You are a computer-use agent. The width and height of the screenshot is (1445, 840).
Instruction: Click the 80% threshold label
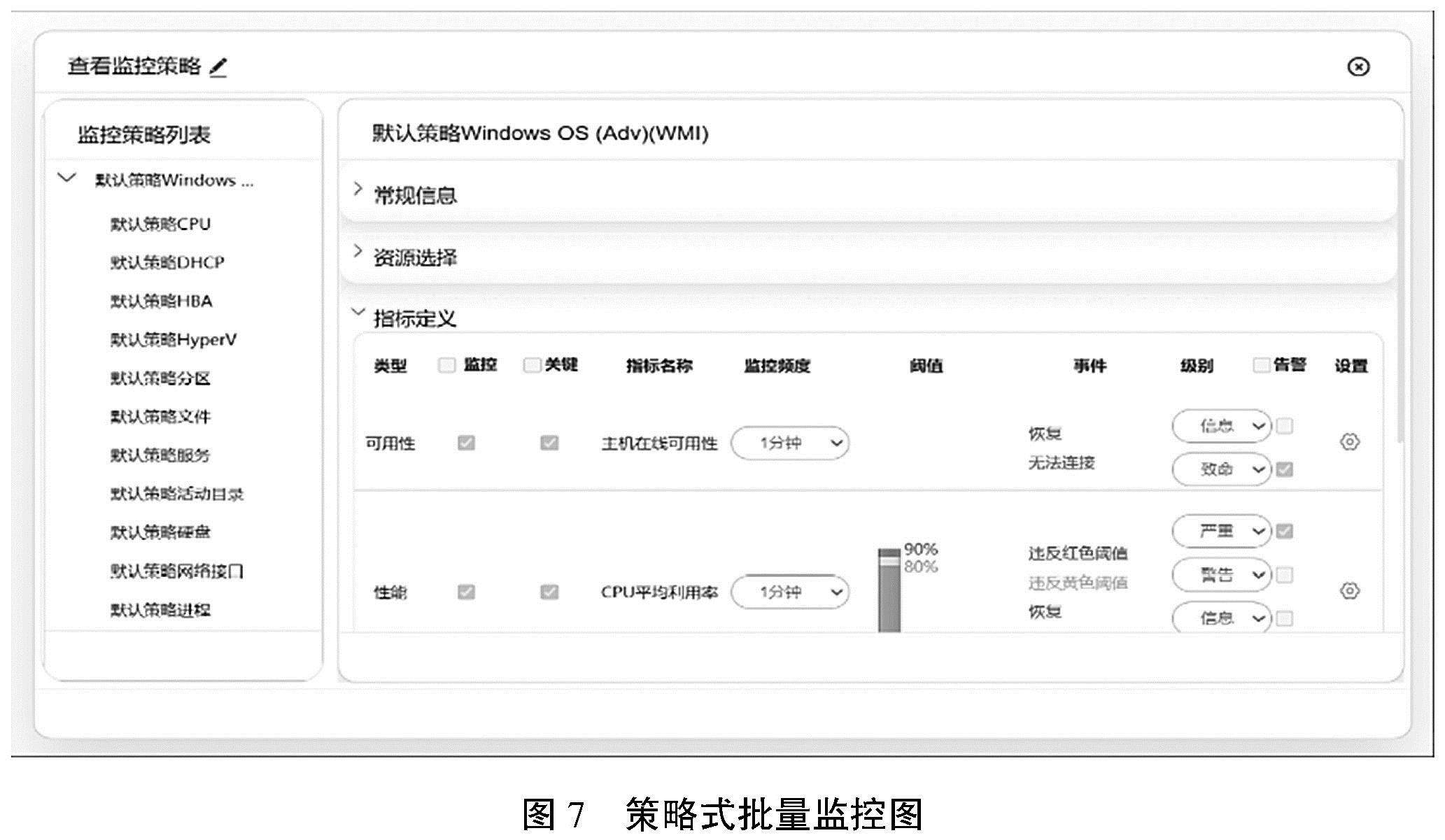(x=921, y=567)
